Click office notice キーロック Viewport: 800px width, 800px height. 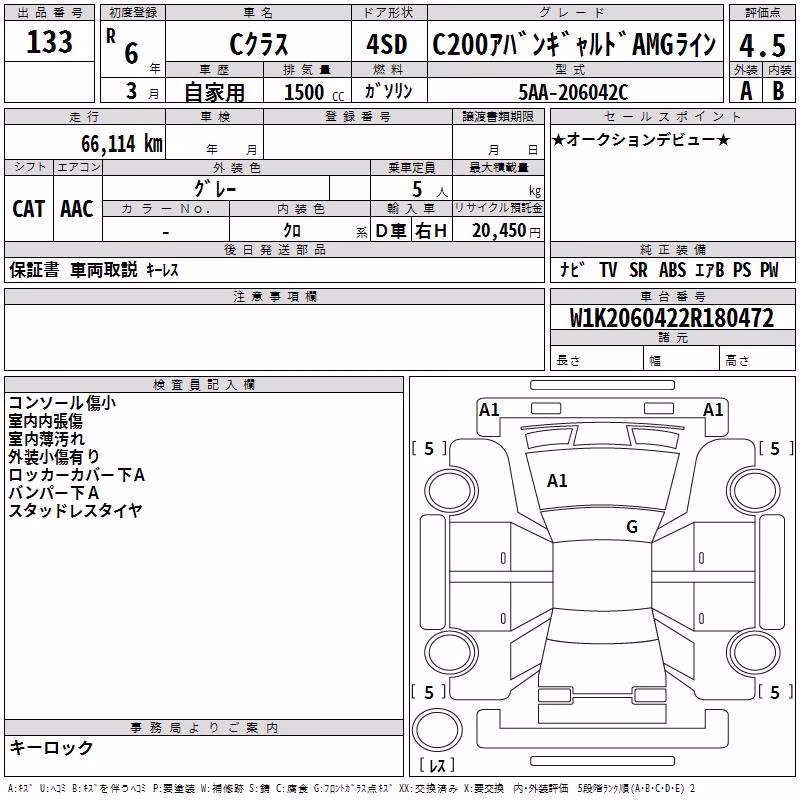[x=51, y=747]
